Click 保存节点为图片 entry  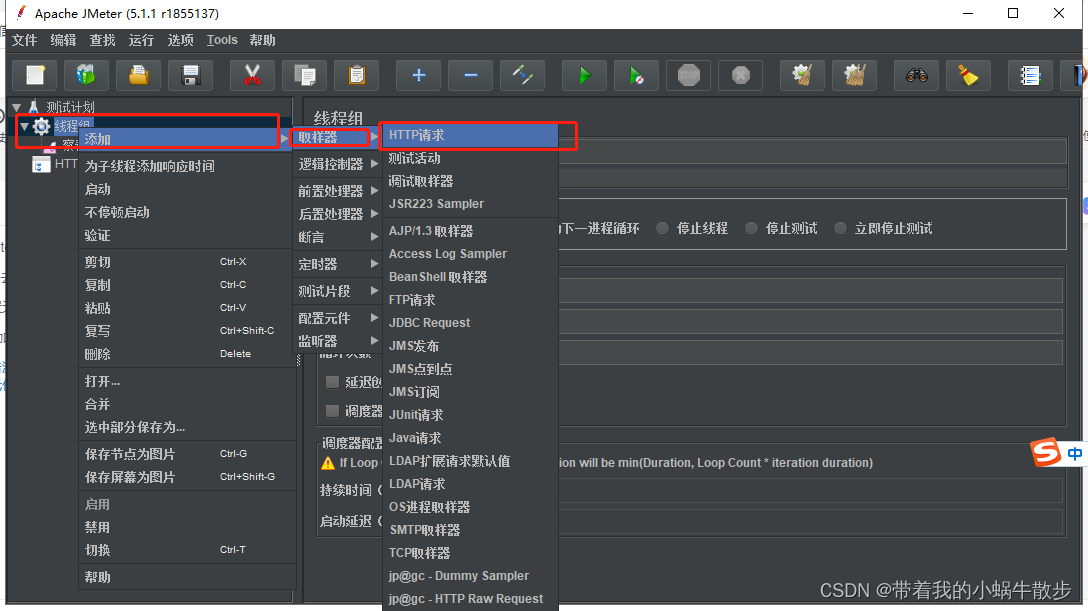tap(187, 454)
